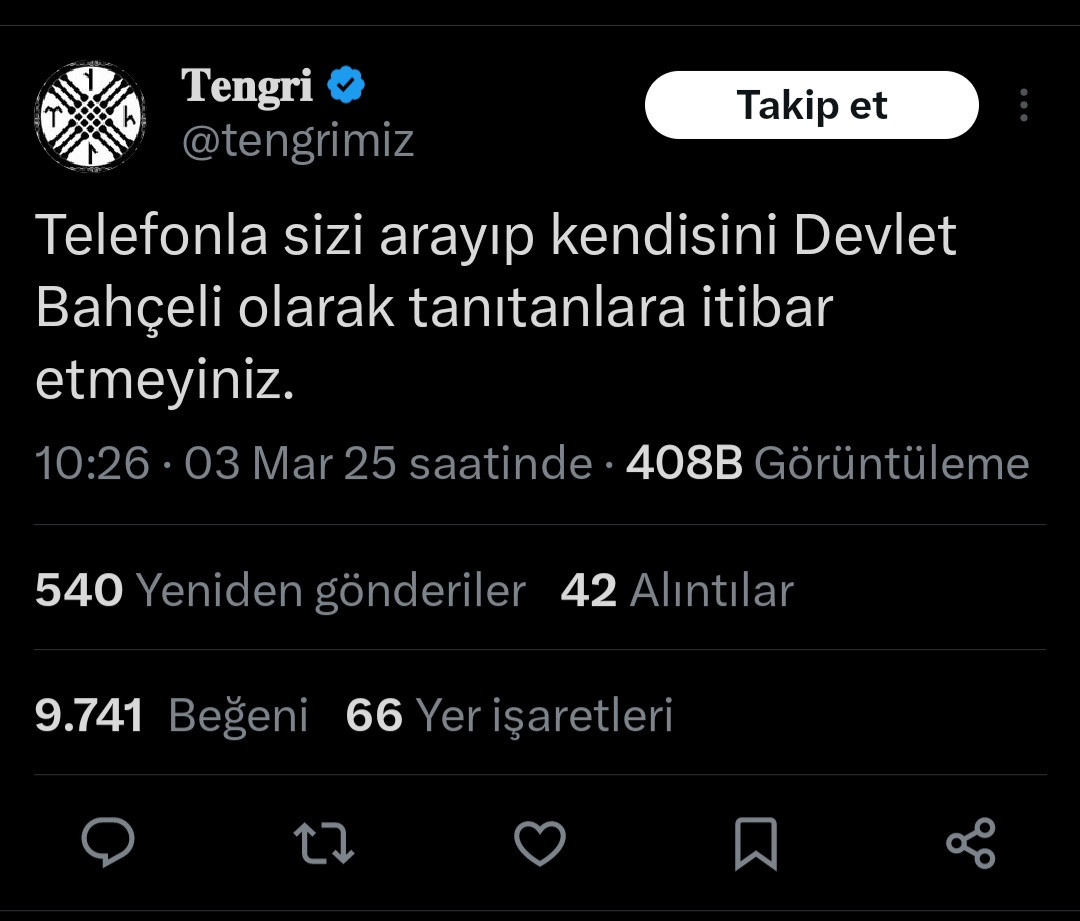Click the 10:26 · 03 Mar 25 timestamp
This screenshot has width=1080, height=921.
pos(313,463)
